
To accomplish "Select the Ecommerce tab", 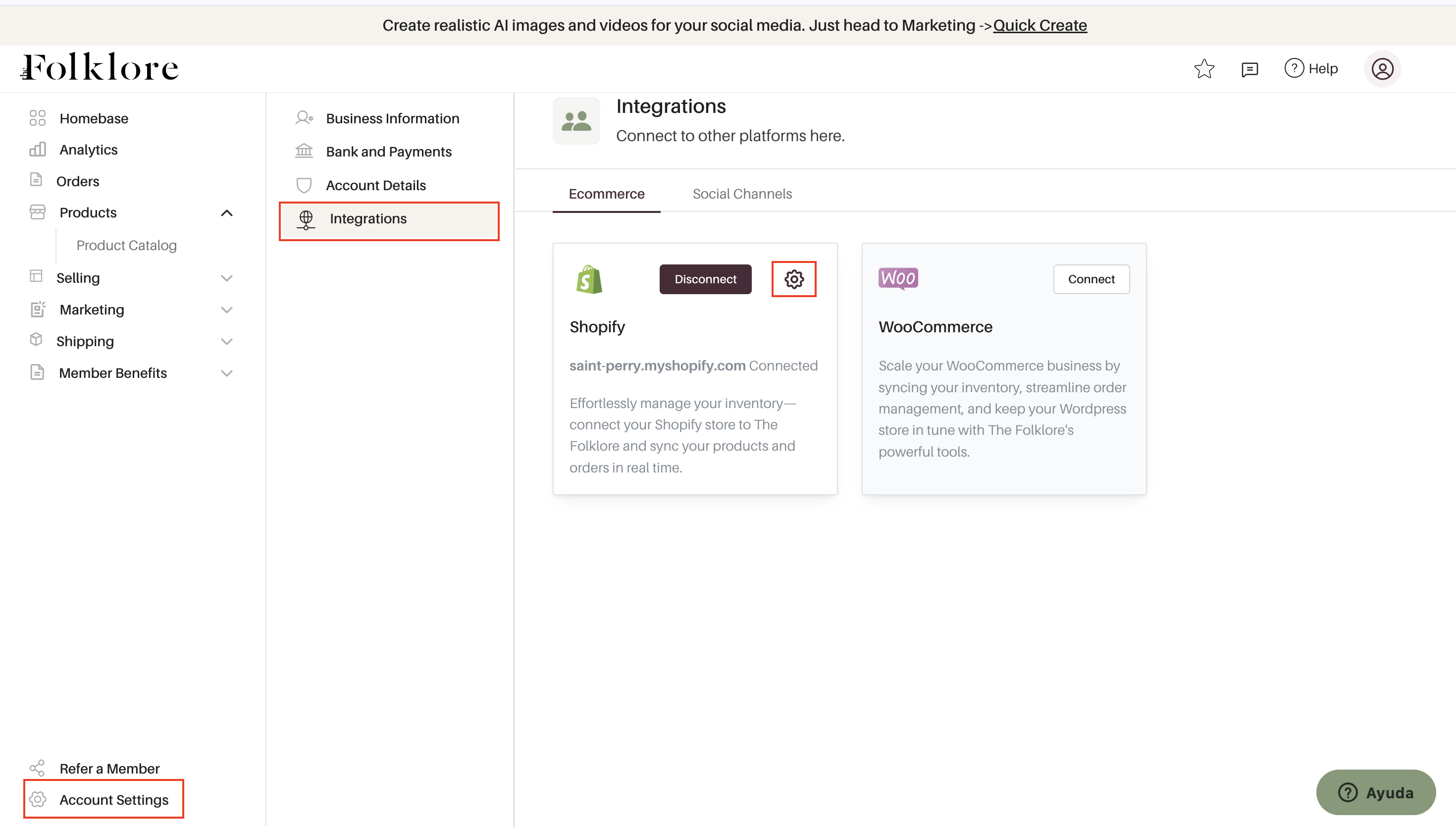I will (x=606, y=194).
